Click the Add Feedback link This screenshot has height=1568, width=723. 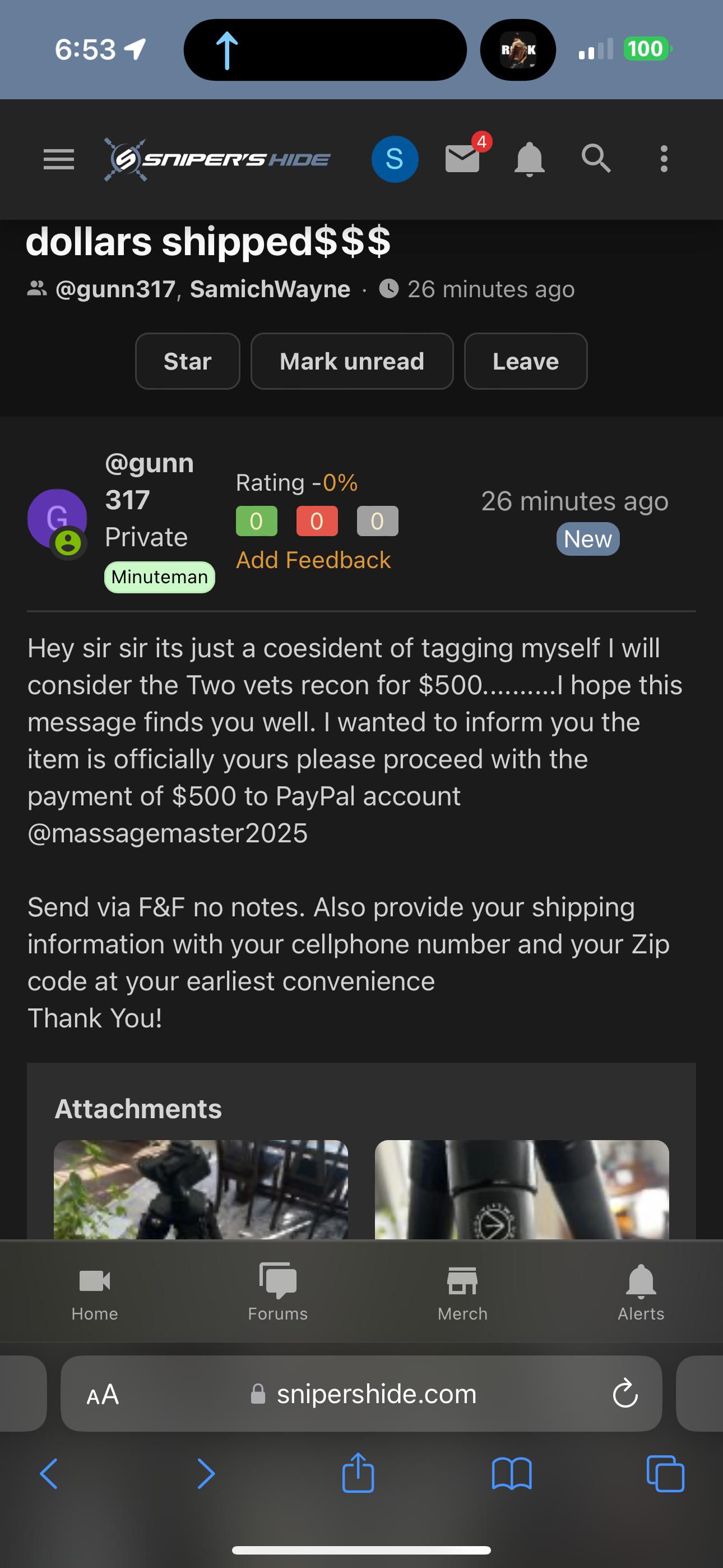313,560
